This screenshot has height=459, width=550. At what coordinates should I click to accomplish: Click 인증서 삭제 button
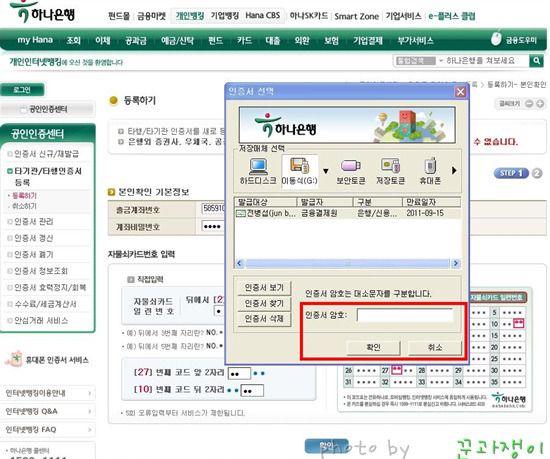coord(264,319)
